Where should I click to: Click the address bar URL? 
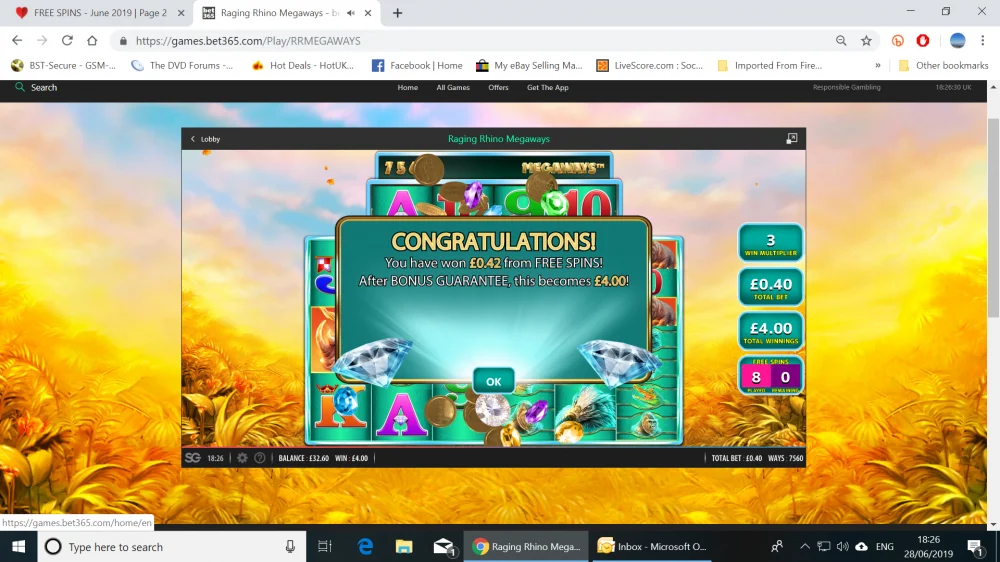coord(248,41)
